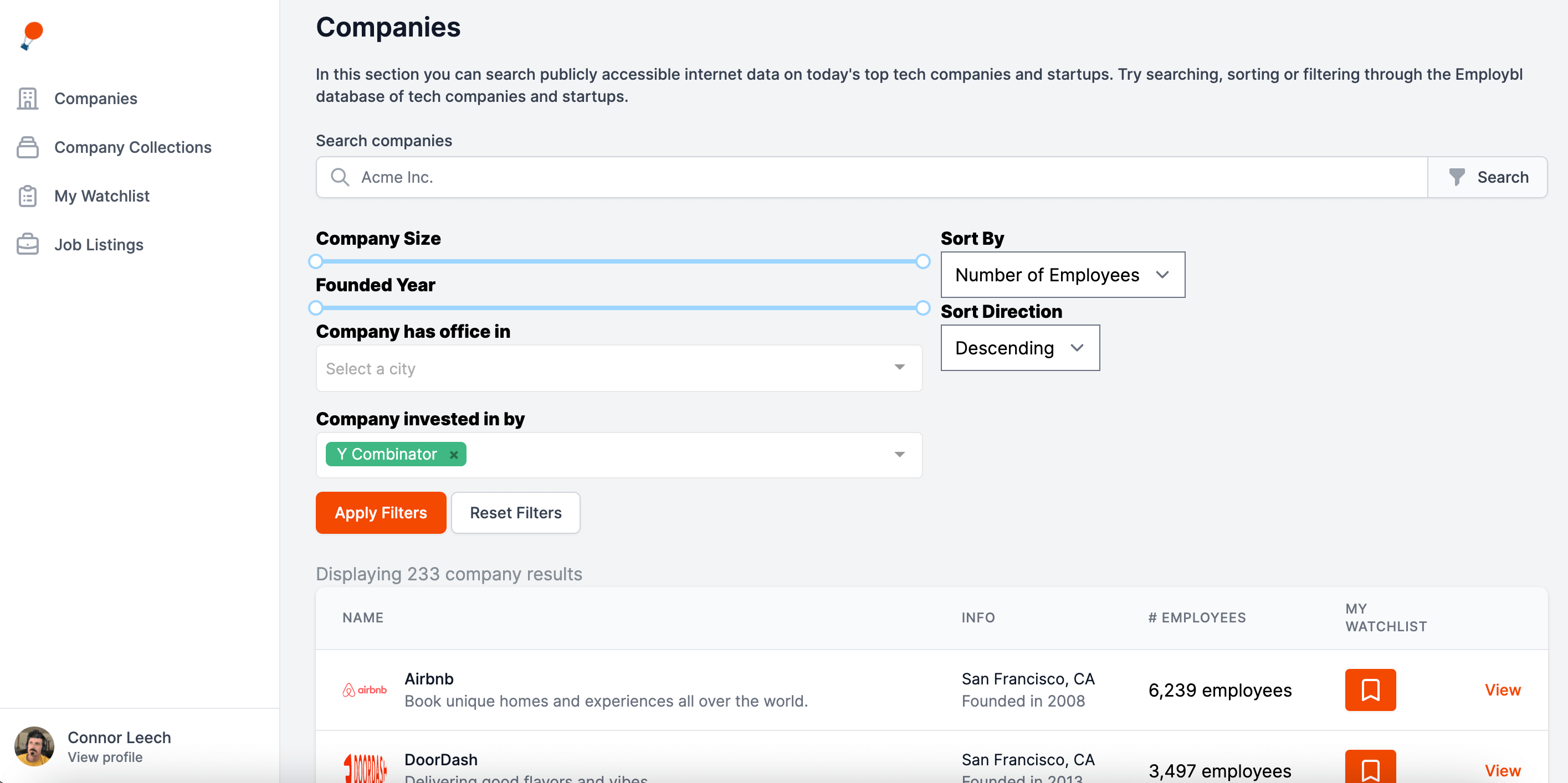This screenshot has width=1568, height=783.
Task: Click the Company Collections stack icon
Action: click(x=27, y=147)
